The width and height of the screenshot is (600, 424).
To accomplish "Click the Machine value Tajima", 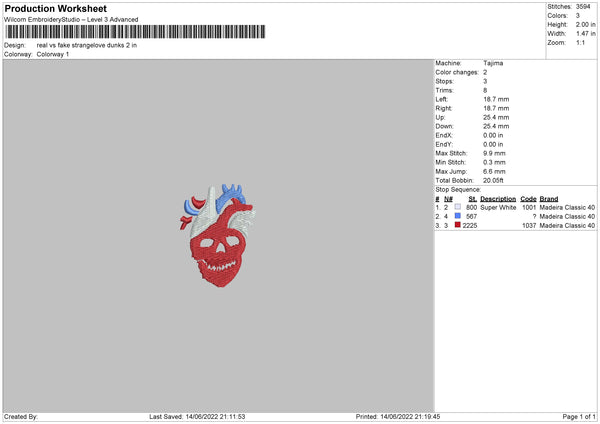I will [493, 63].
